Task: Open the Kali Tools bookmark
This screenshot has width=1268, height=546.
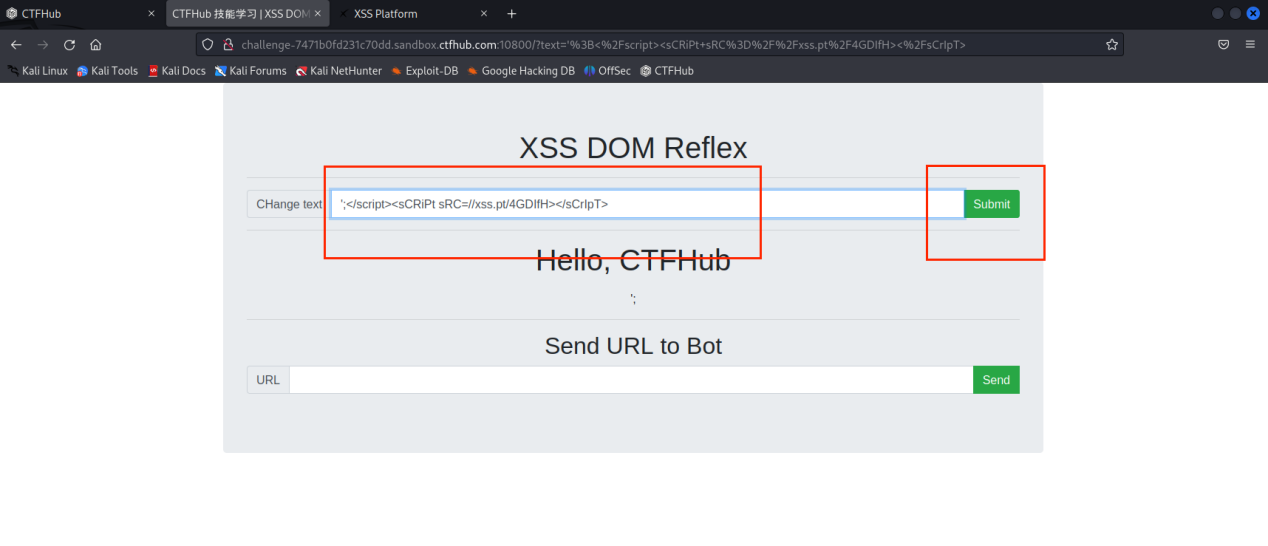Action: tap(107, 71)
